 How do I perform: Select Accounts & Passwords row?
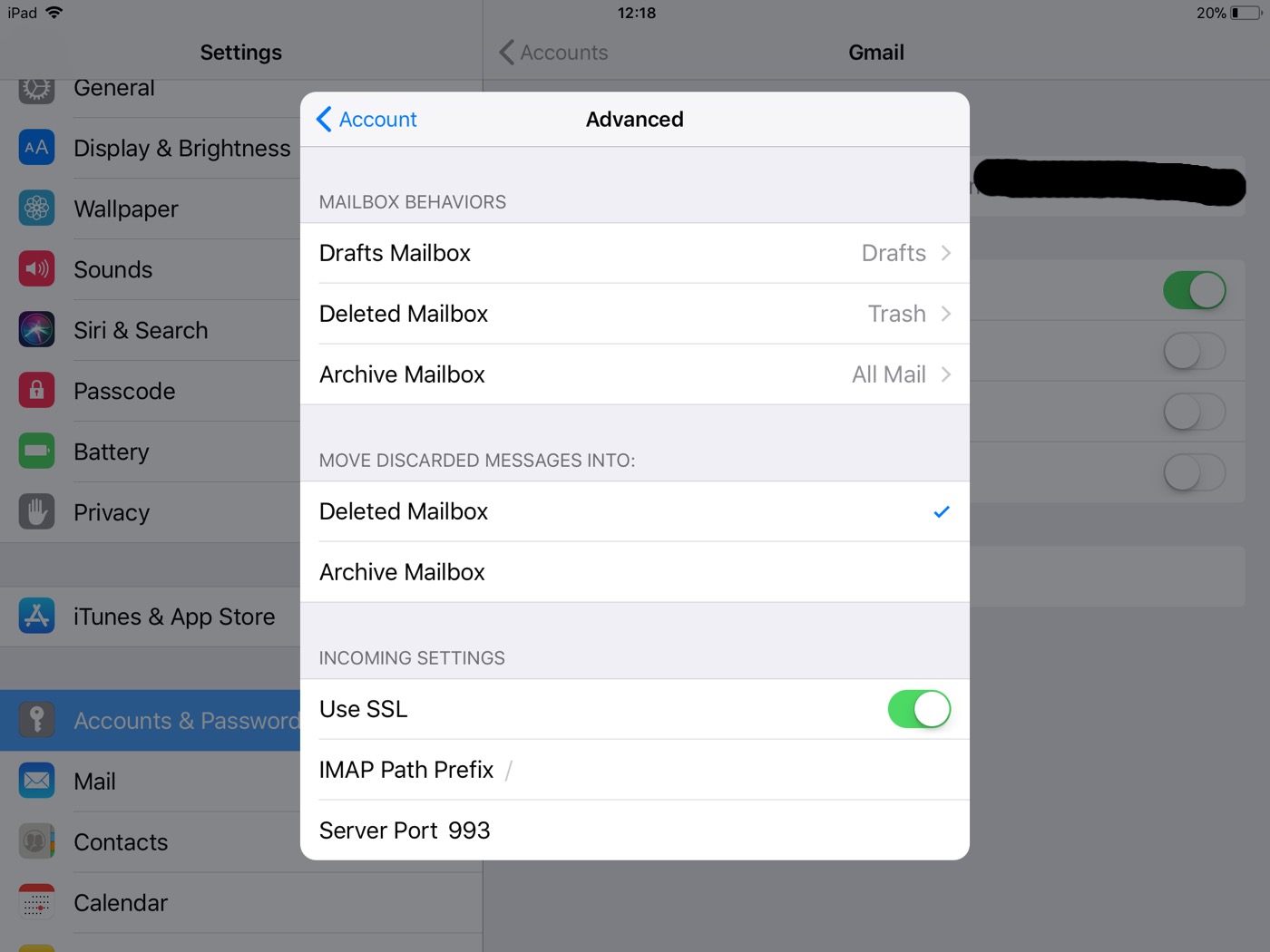coord(151,721)
